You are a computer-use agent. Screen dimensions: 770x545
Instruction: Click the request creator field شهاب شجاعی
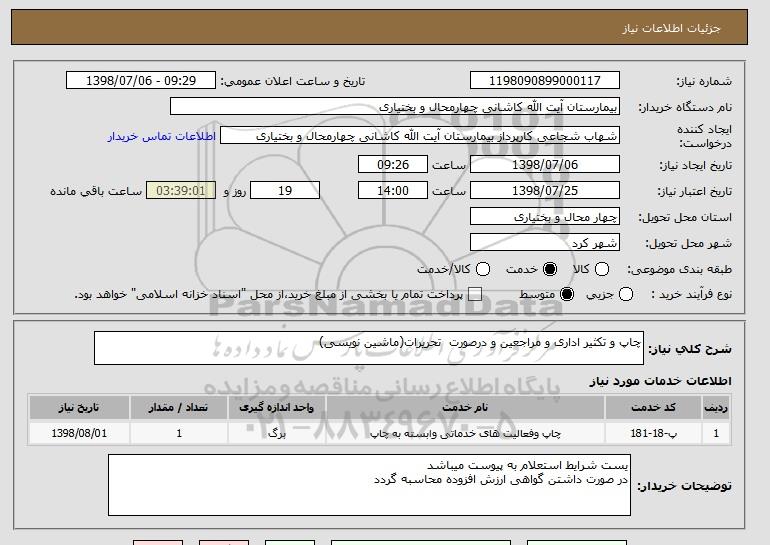pos(420,136)
